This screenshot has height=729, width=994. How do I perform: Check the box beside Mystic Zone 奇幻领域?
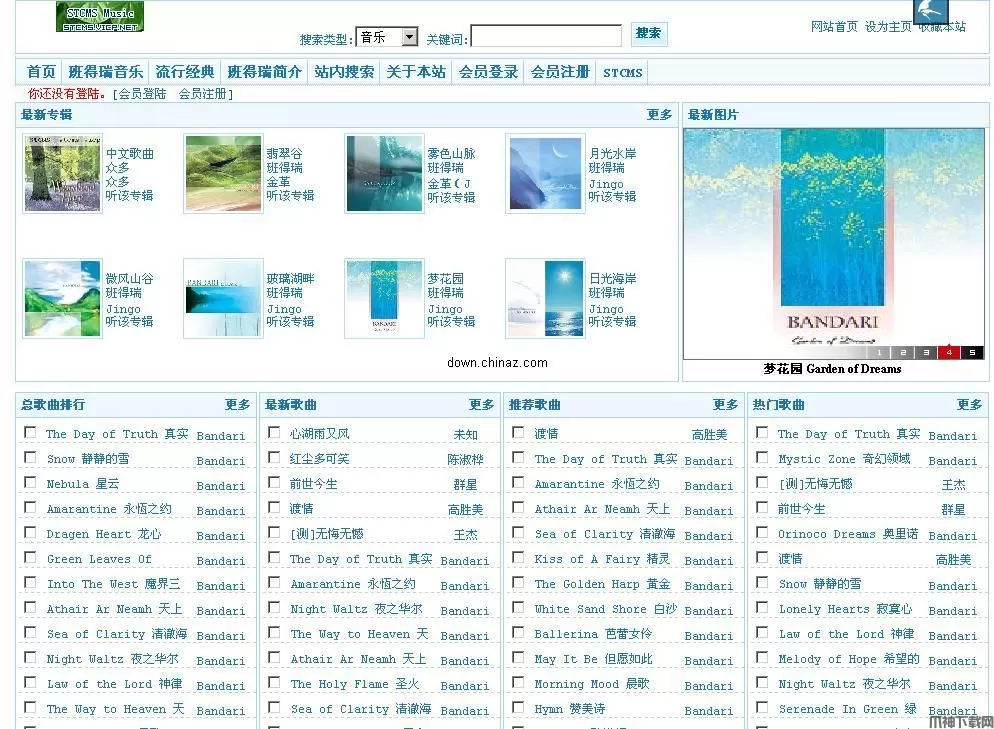[762, 460]
